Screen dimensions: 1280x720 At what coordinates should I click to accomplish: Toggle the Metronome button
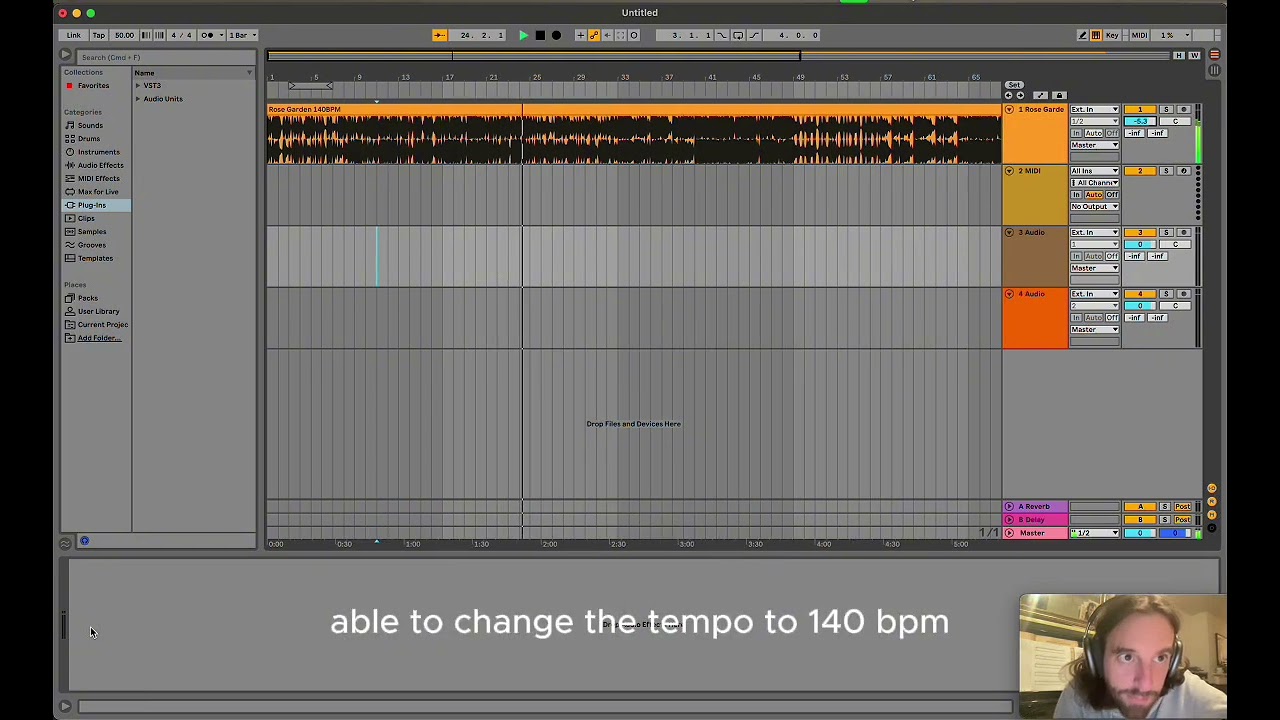click(207, 35)
